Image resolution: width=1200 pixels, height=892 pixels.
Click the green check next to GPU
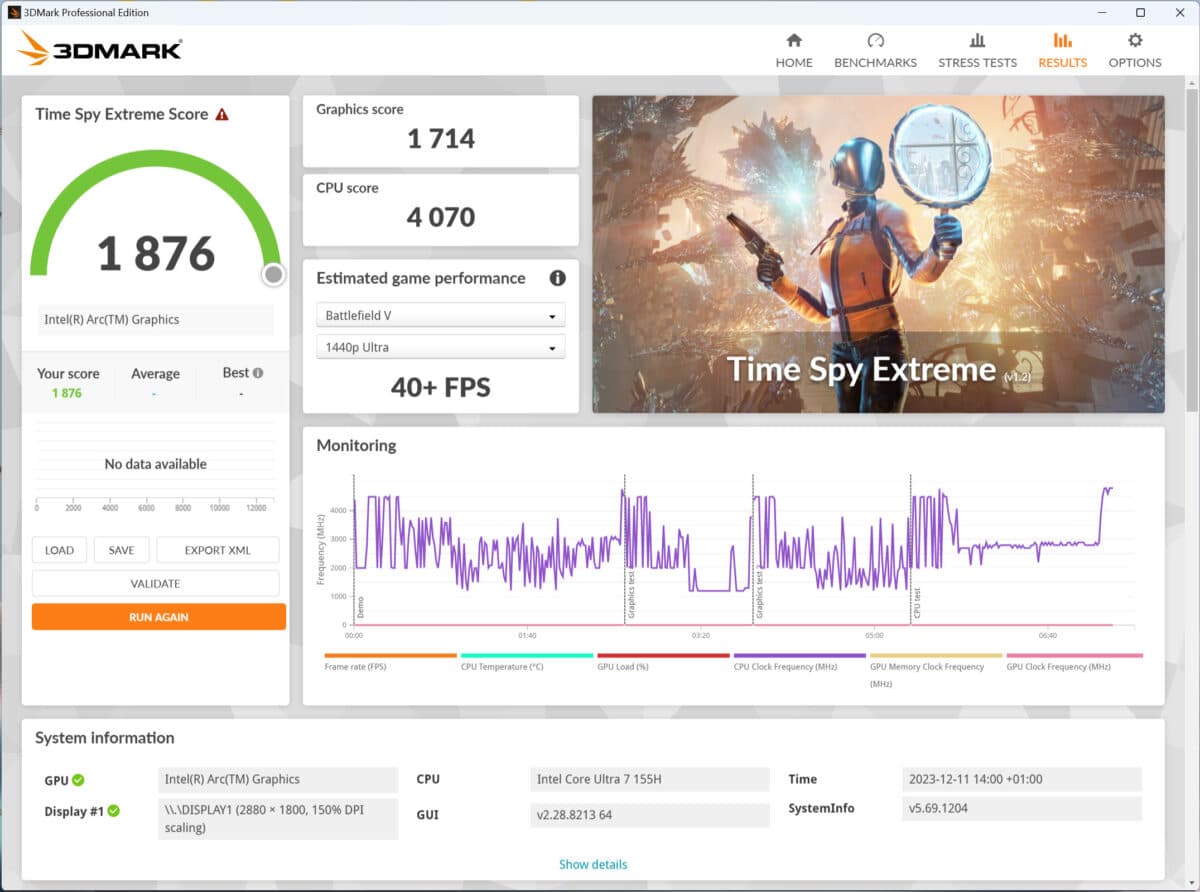tap(78, 780)
